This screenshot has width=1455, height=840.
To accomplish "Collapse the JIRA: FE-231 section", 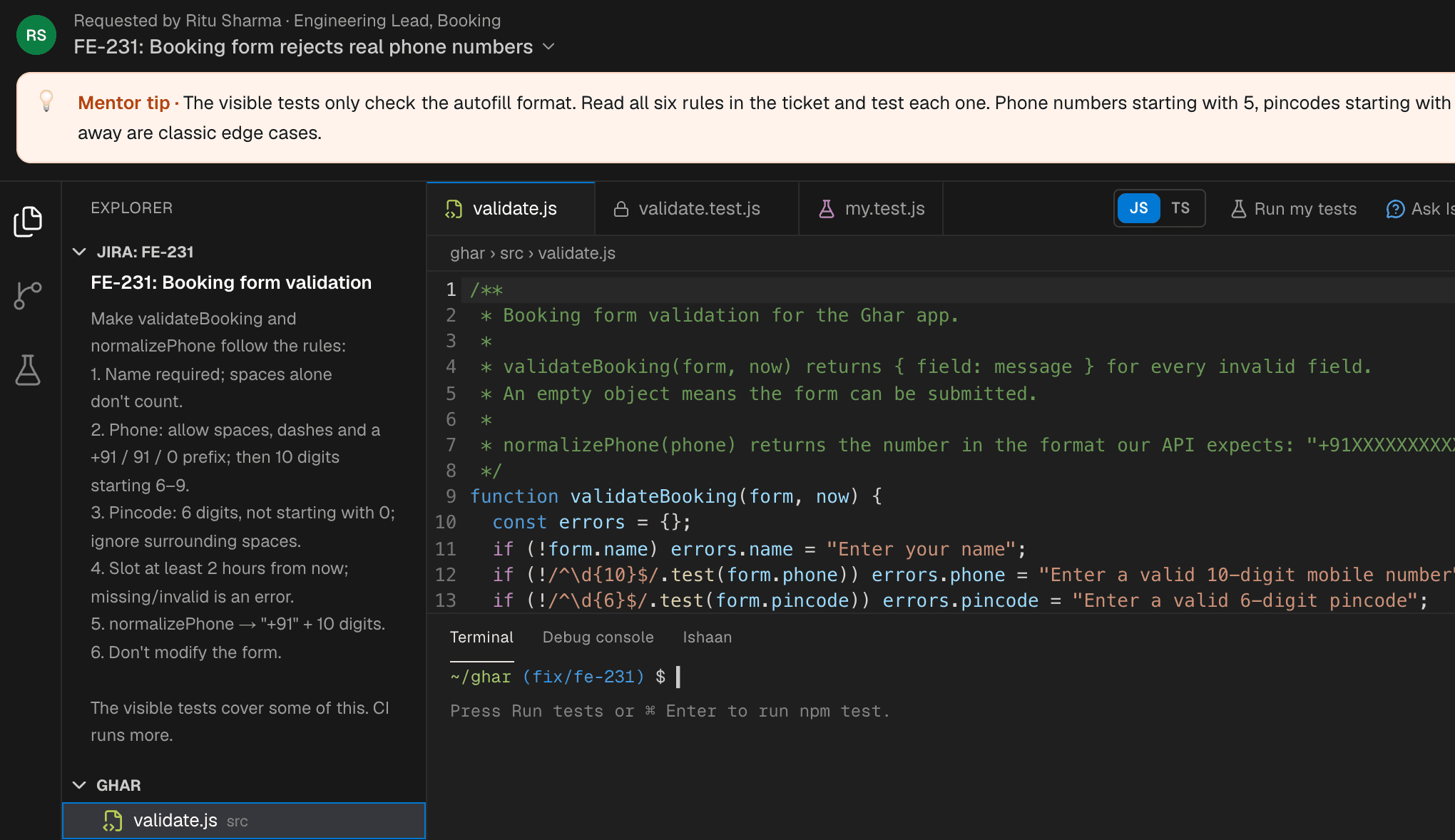I will tap(79, 252).
